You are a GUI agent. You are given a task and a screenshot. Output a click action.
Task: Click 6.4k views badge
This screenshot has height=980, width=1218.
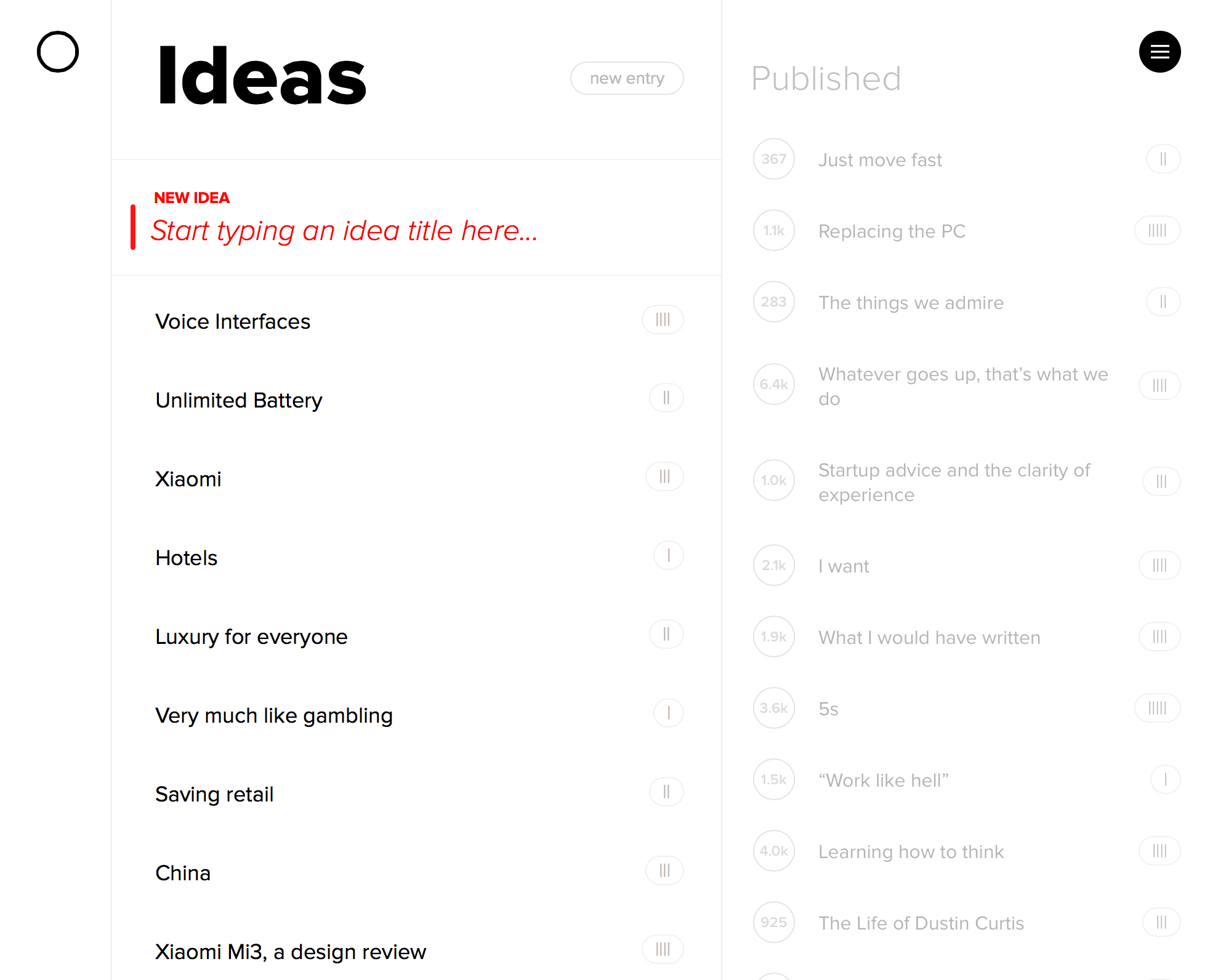pyautogui.click(x=773, y=384)
